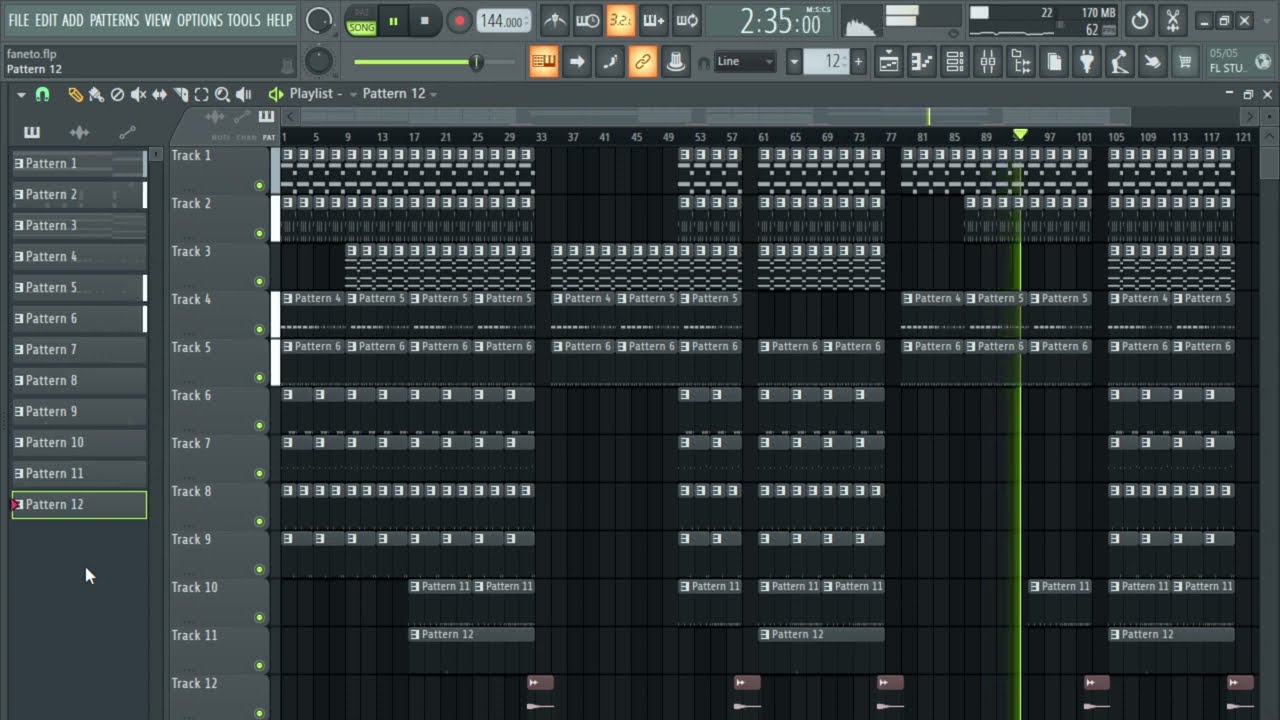This screenshot has width=1280, height=720.
Task: Open the playlist options arrow menu
Action: (x=21, y=94)
